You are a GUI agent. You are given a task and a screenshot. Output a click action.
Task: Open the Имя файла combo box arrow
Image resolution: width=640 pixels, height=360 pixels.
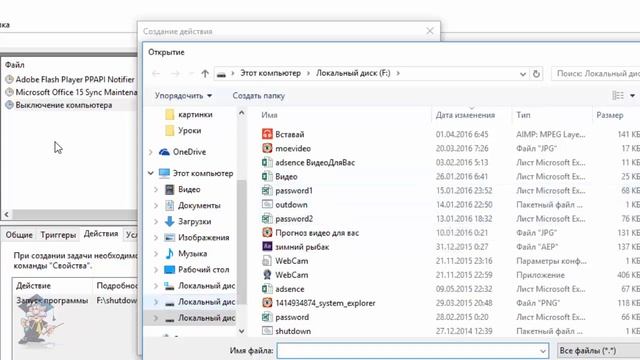(542, 351)
